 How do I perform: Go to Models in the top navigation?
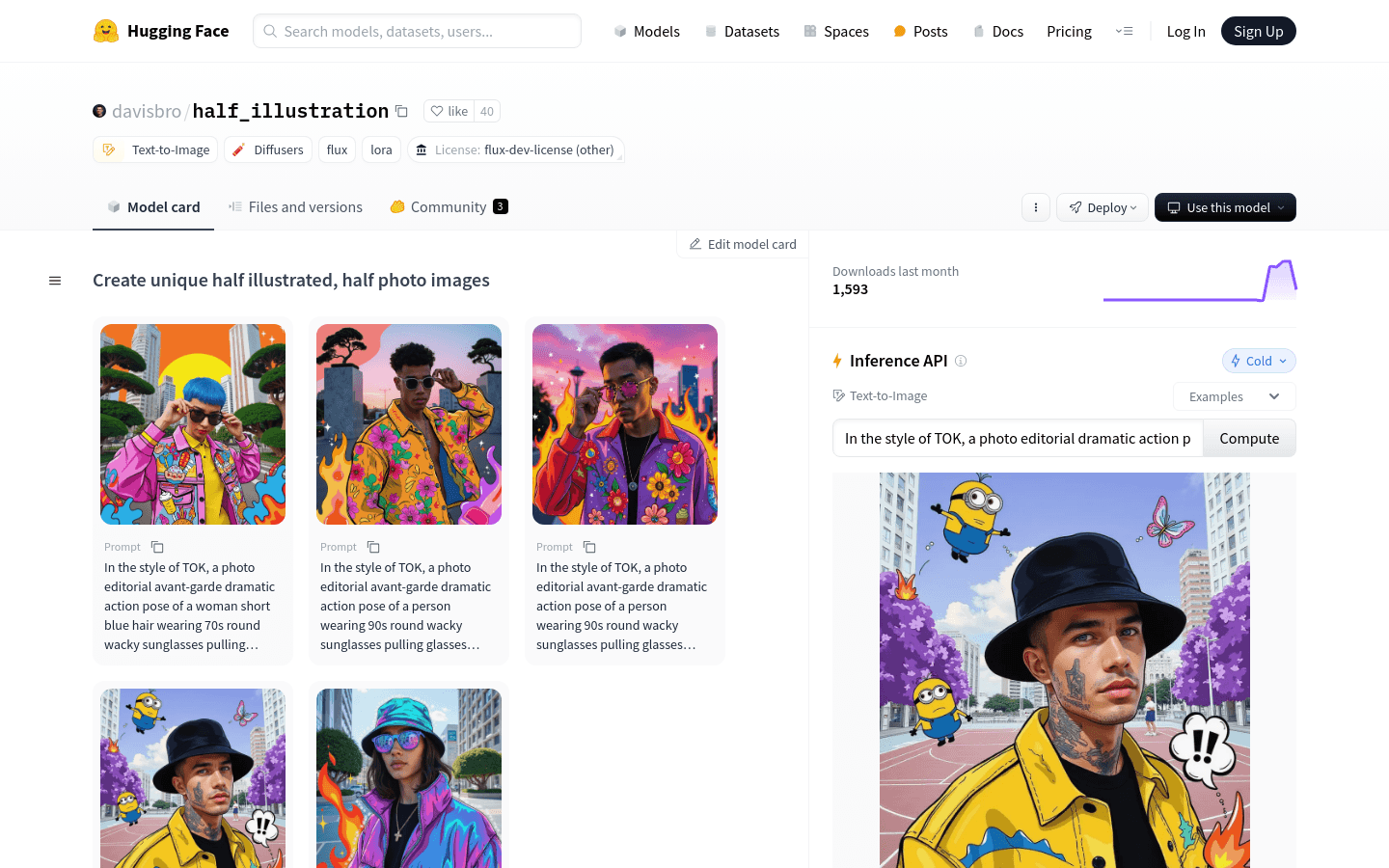(647, 31)
